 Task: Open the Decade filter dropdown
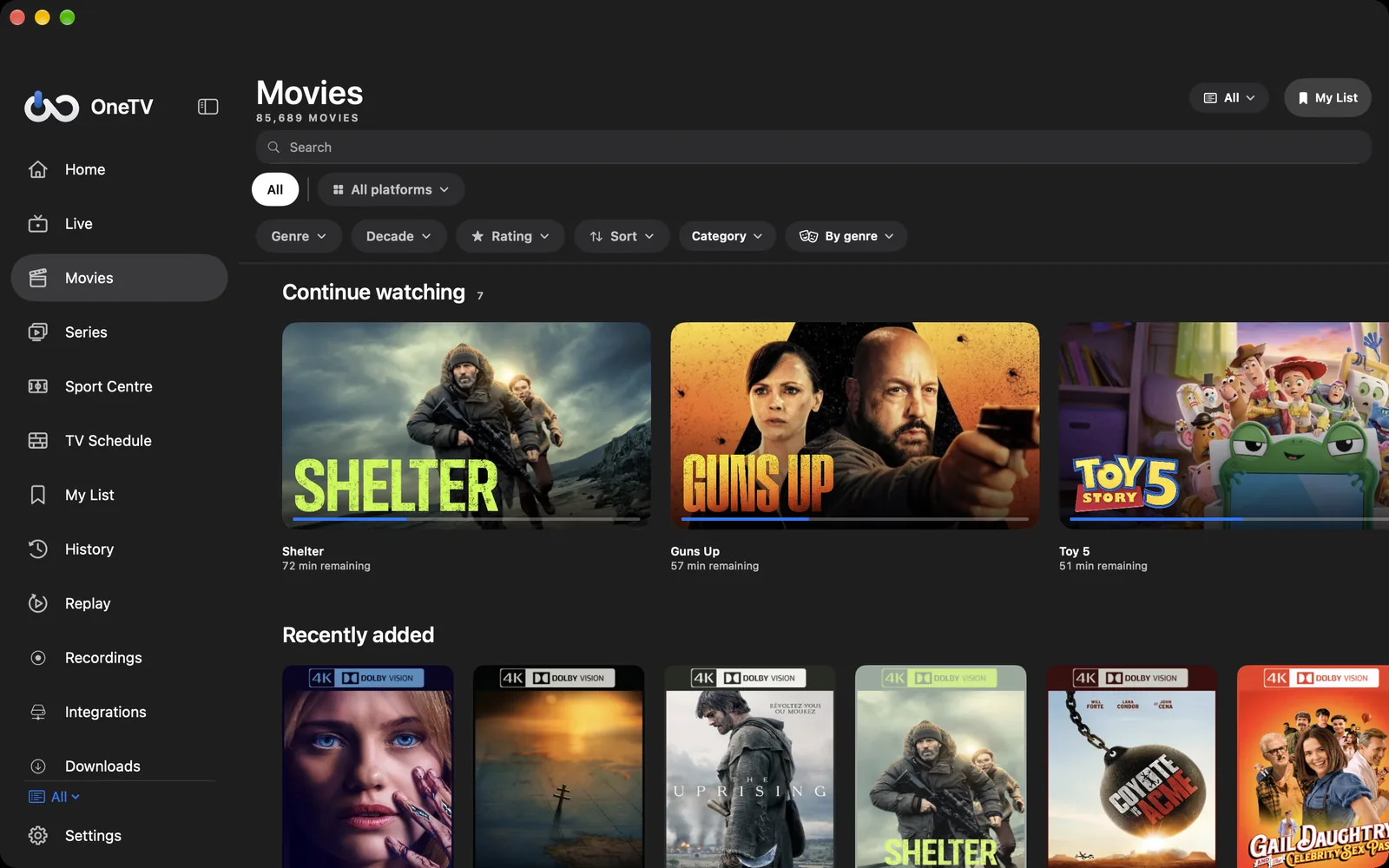(398, 236)
